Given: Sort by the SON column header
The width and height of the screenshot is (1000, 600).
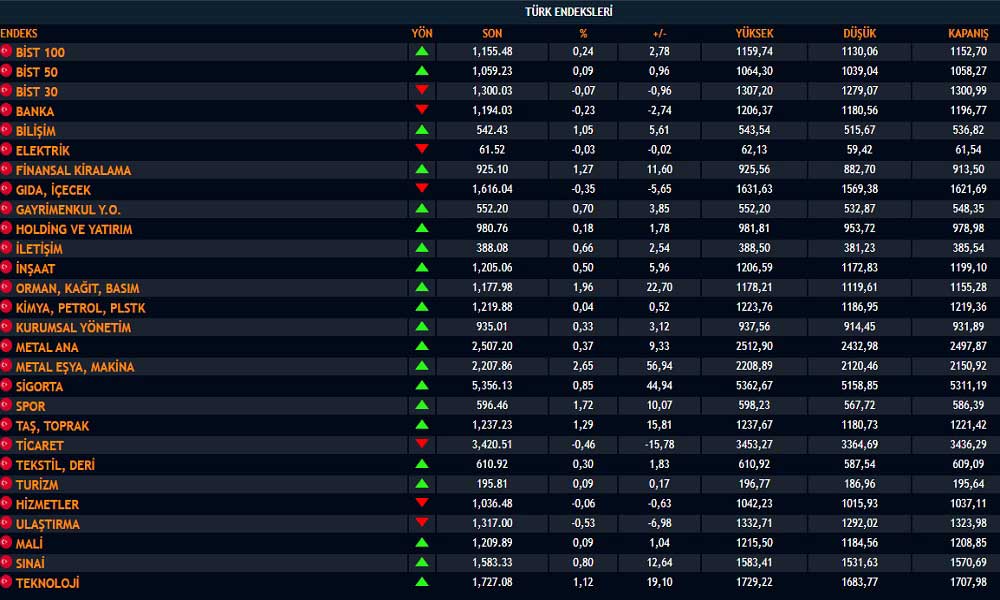Looking at the screenshot, I should coord(492,33).
